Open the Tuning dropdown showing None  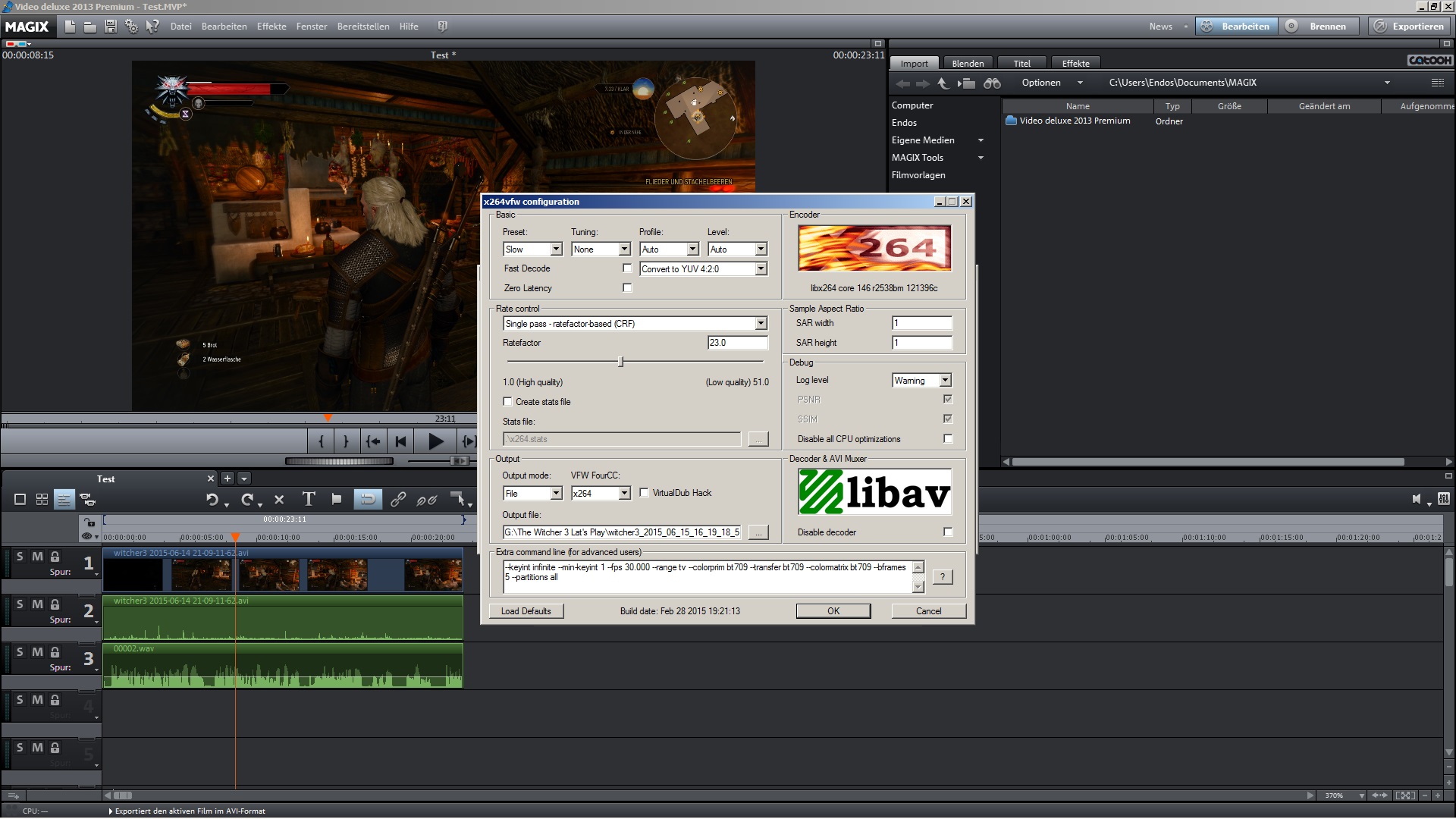pyautogui.click(x=601, y=249)
